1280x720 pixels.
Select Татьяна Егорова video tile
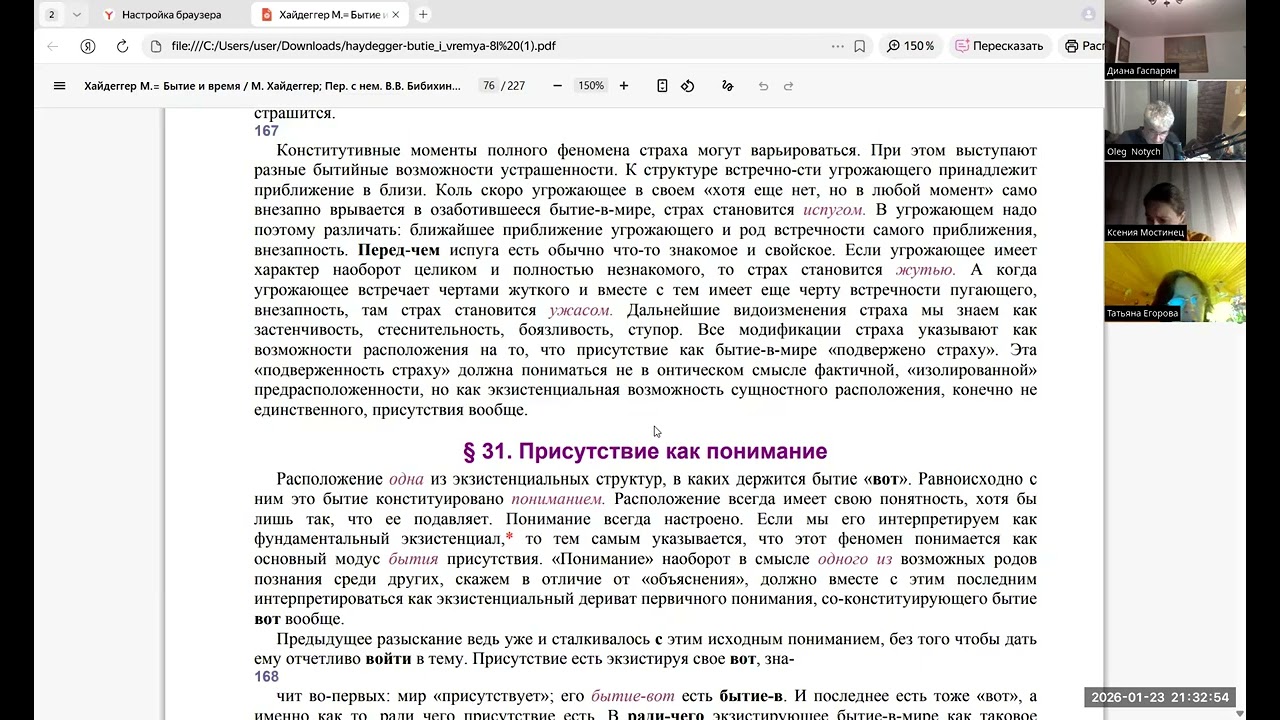[1175, 282]
